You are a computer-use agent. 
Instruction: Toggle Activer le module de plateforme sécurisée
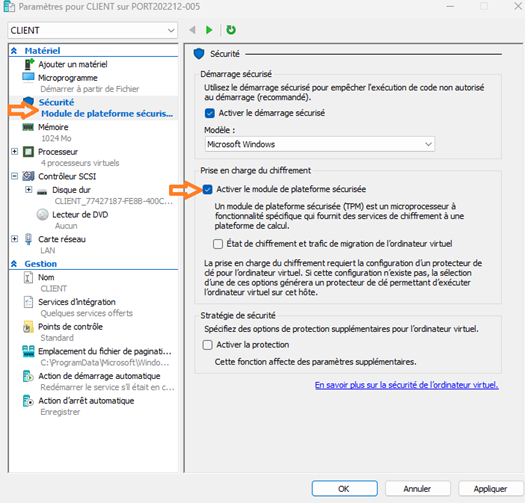(x=208, y=190)
